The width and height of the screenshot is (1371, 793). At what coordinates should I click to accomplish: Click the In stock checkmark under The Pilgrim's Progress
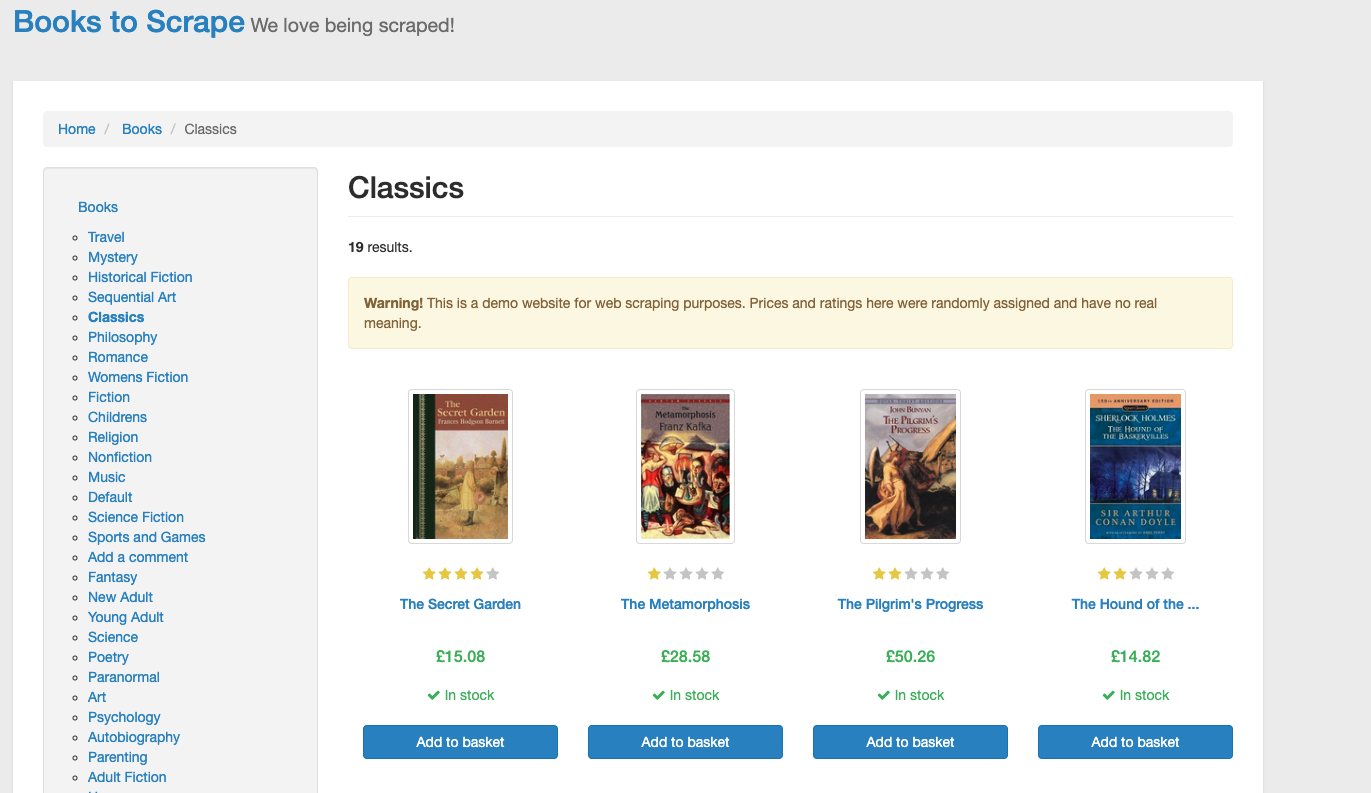[883, 694]
